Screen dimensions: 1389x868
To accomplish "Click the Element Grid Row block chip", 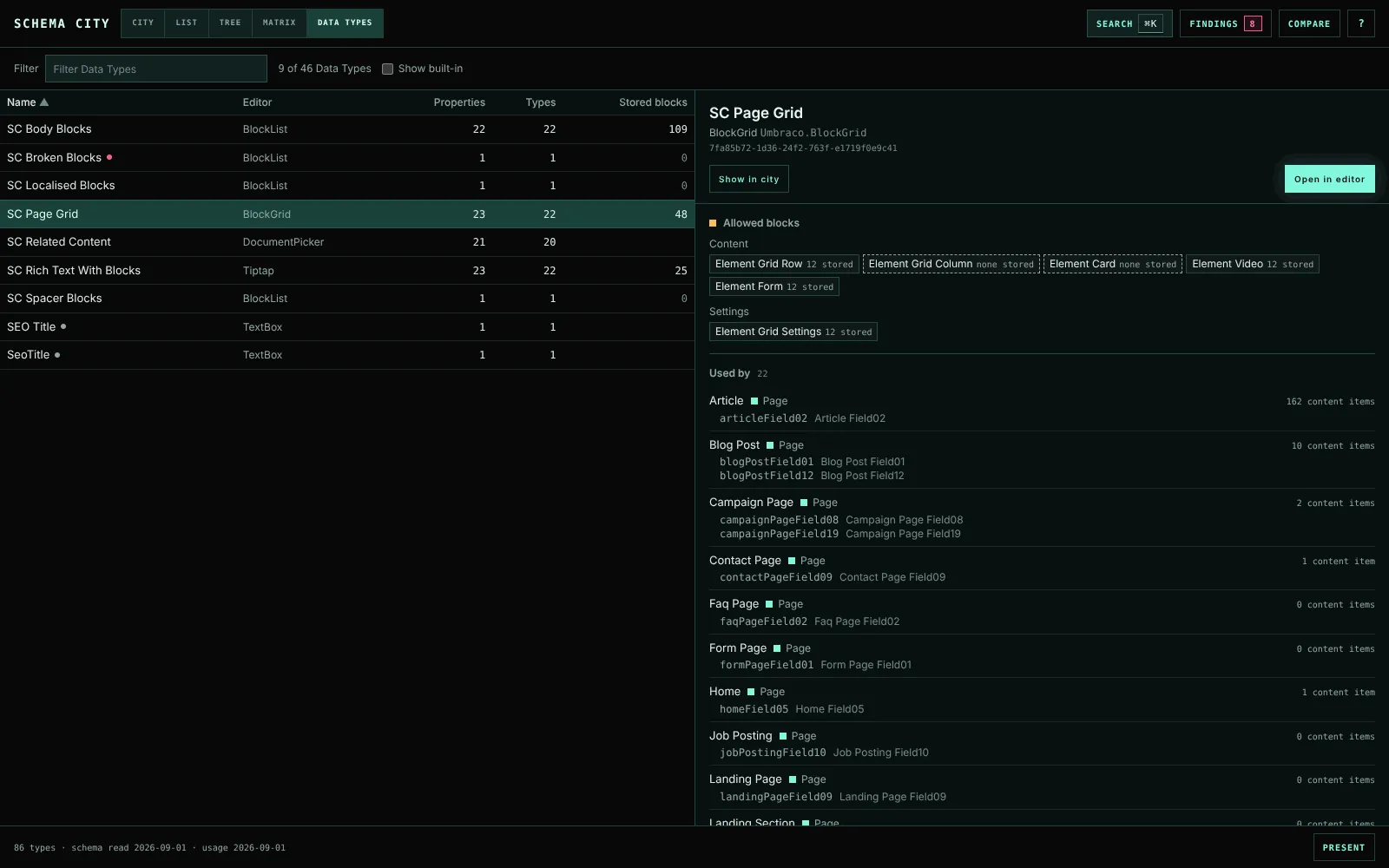I will pos(784,264).
